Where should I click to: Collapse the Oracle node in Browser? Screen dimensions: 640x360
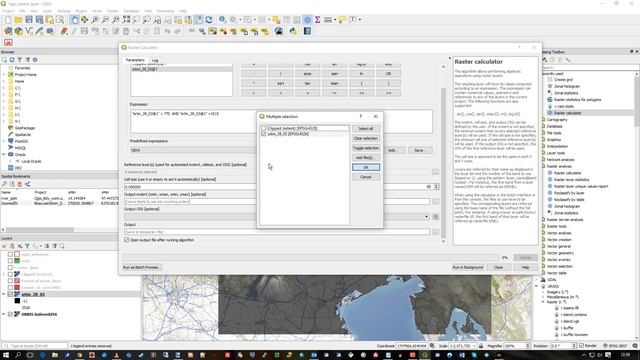pyautogui.click(x=4, y=155)
